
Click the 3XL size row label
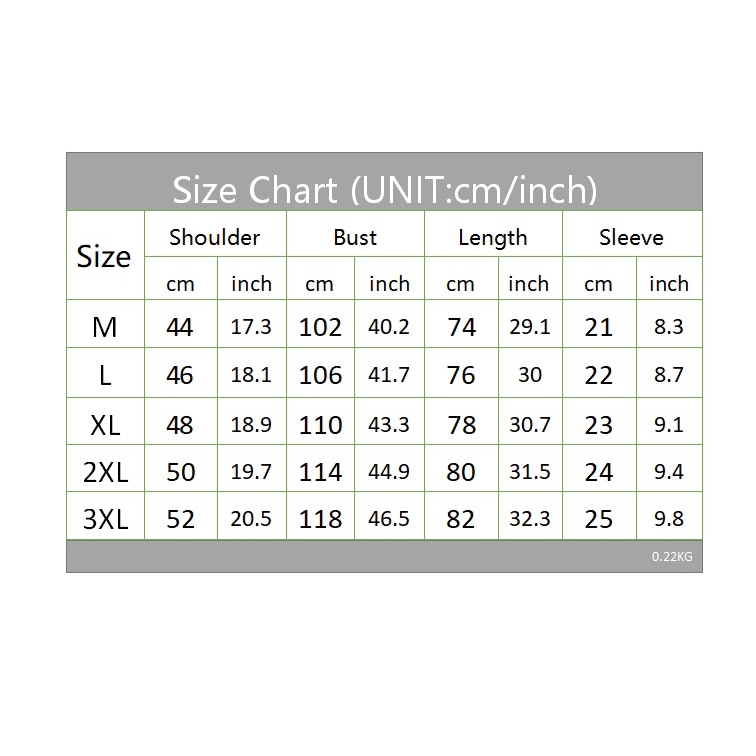pyautogui.click(x=104, y=519)
